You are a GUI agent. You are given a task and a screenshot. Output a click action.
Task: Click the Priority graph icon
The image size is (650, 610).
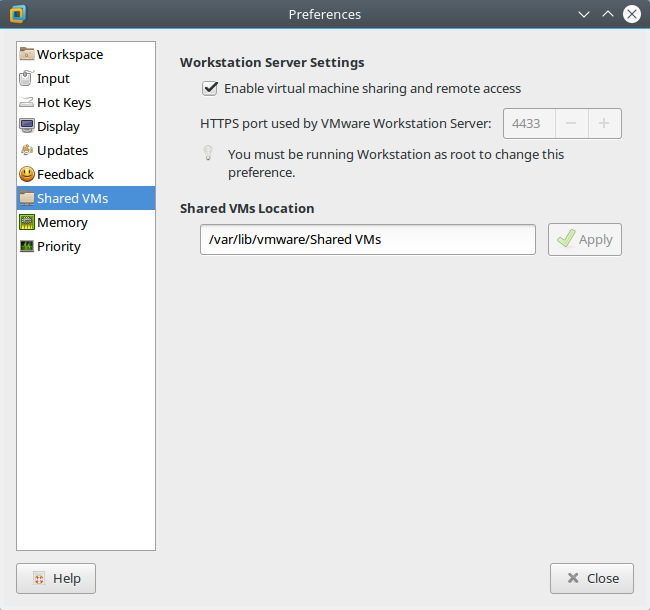click(27, 246)
